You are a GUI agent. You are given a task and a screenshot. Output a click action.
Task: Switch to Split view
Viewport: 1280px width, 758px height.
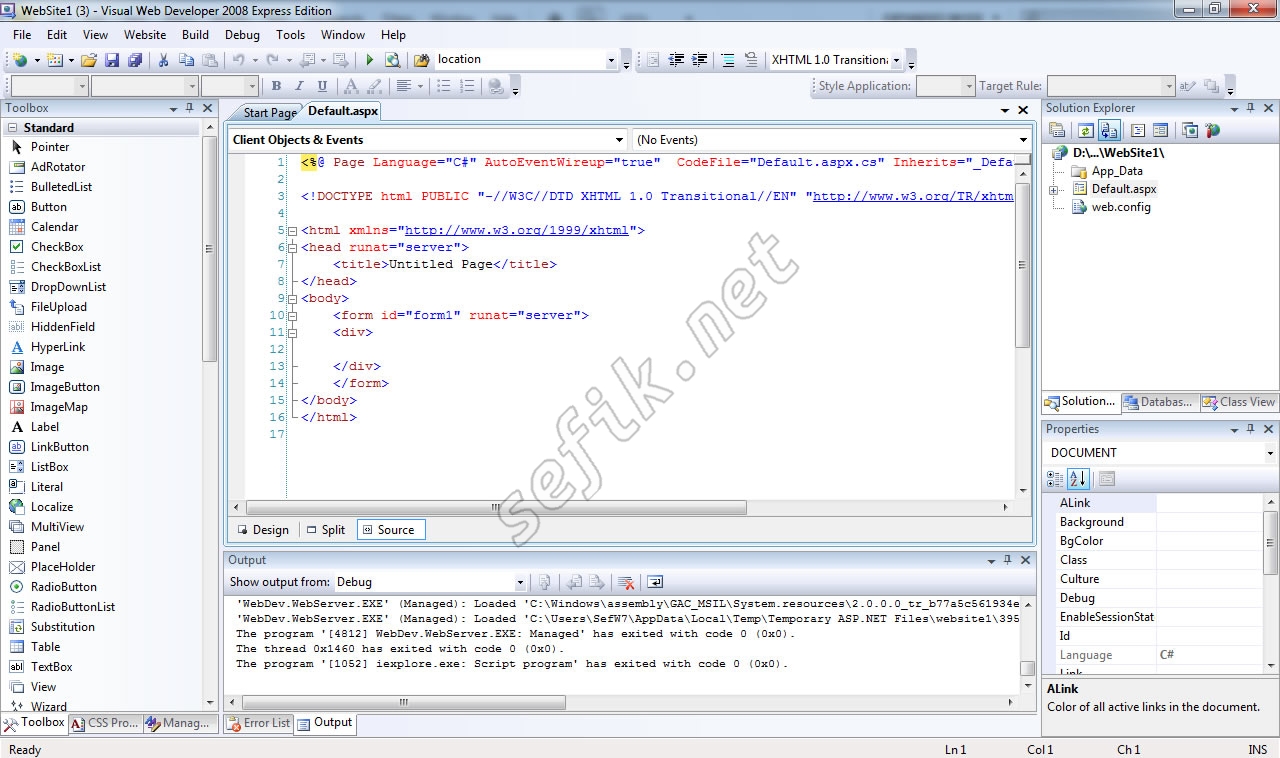pyautogui.click(x=326, y=530)
